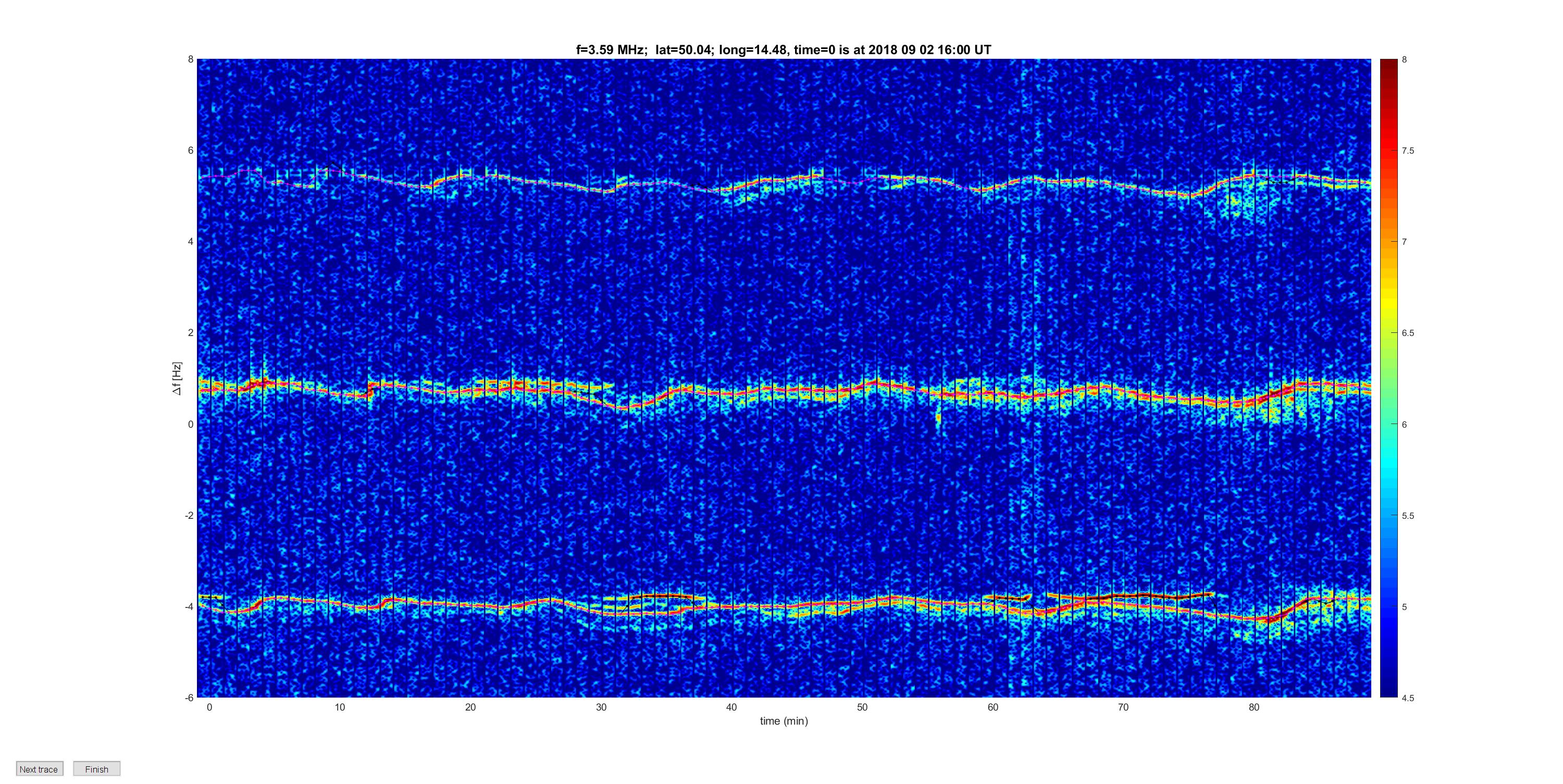Viewport: 1563px width, 784px height.
Task: Click the x-axis tick label 50
Action: click(862, 707)
